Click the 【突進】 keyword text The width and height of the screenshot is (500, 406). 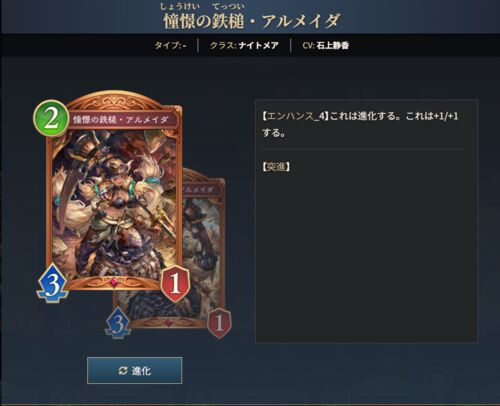pos(276,167)
